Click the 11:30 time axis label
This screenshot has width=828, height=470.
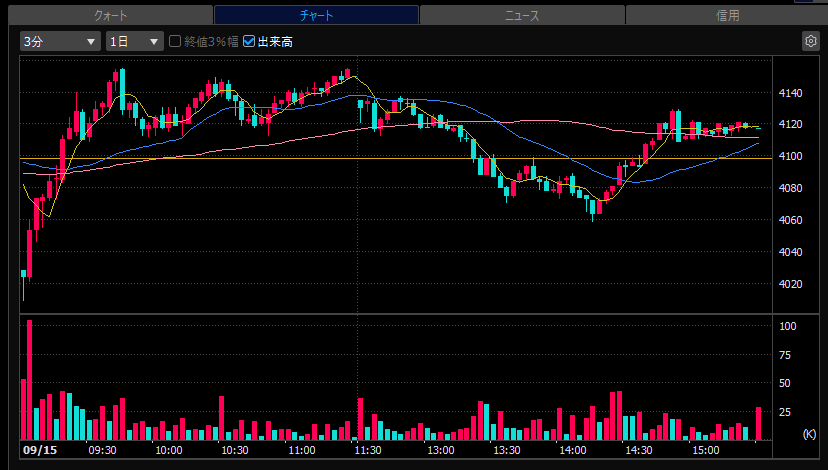pos(368,450)
